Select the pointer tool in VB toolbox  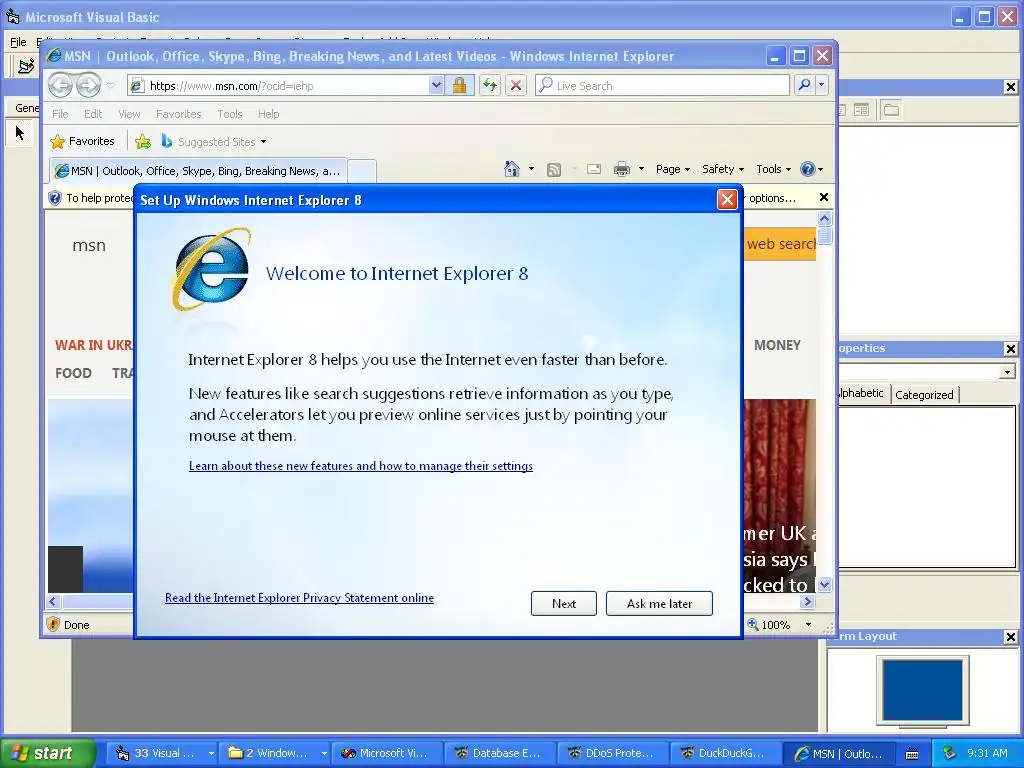(x=20, y=133)
